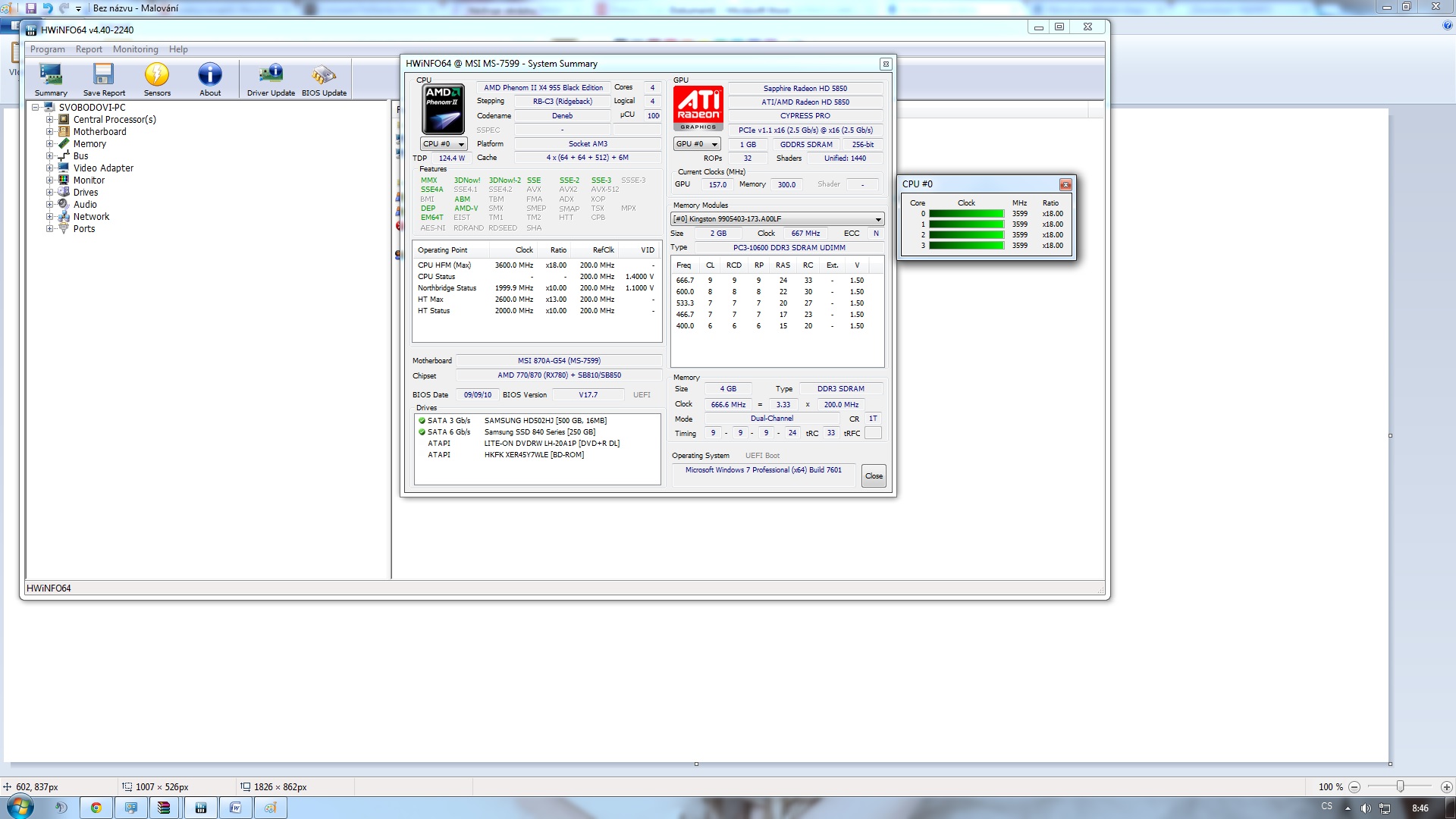Switch to Paint taskbar icon
This screenshot has width=1456, height=819.
point(270,808)
